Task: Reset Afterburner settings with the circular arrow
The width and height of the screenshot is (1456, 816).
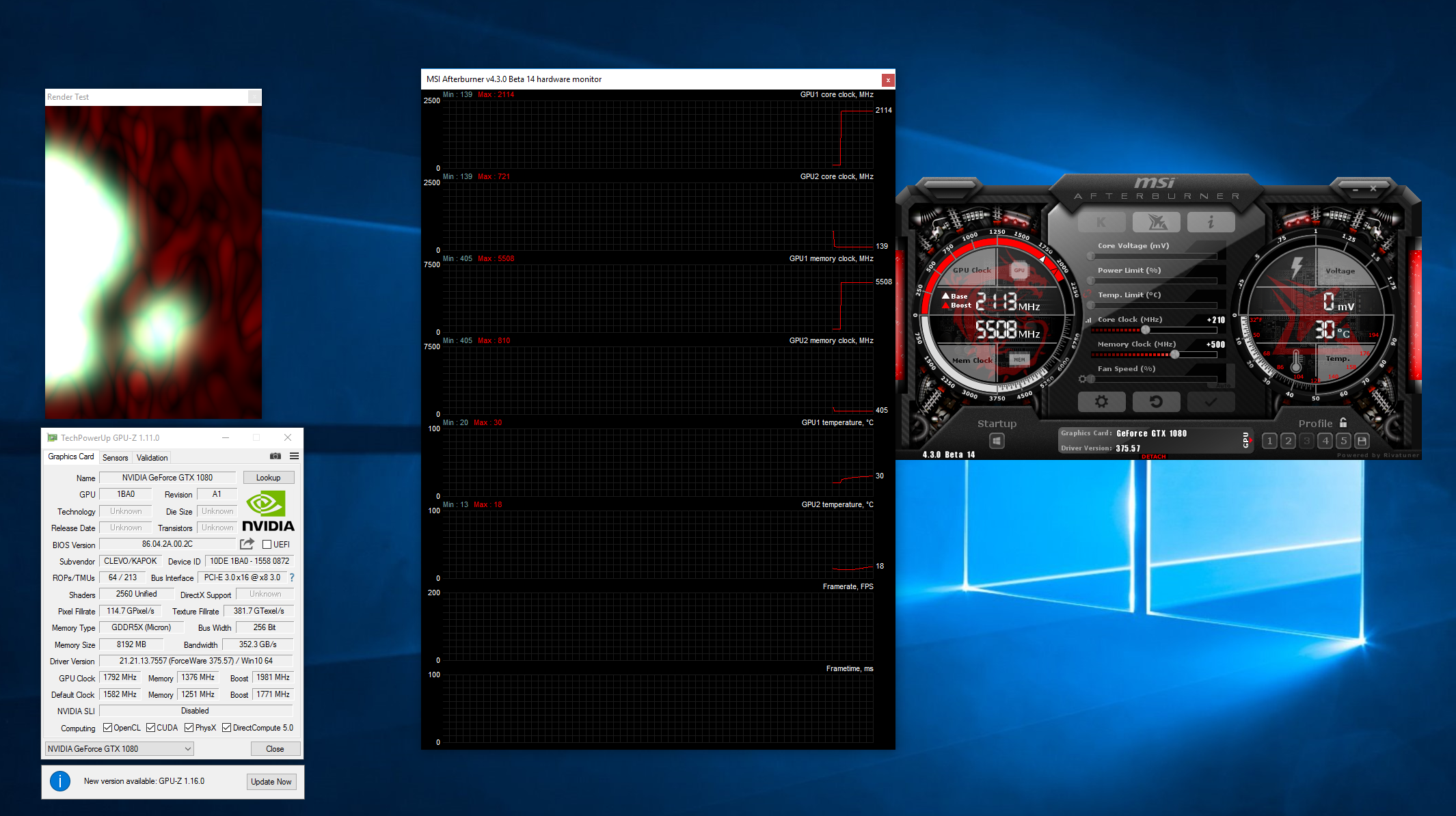Action: 1156,402
